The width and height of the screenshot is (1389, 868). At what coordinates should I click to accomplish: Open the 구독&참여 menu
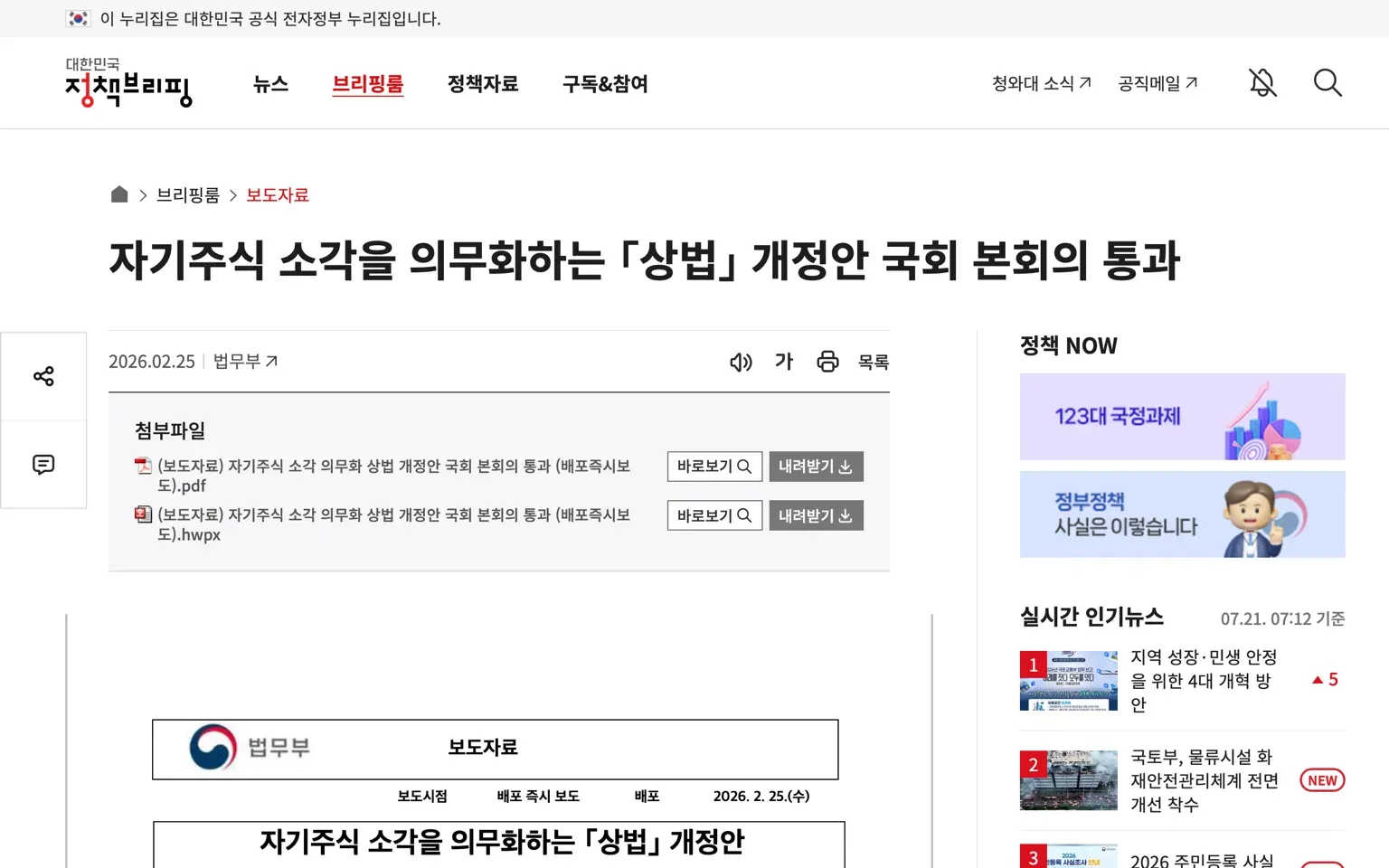click(x=605, y=84)
